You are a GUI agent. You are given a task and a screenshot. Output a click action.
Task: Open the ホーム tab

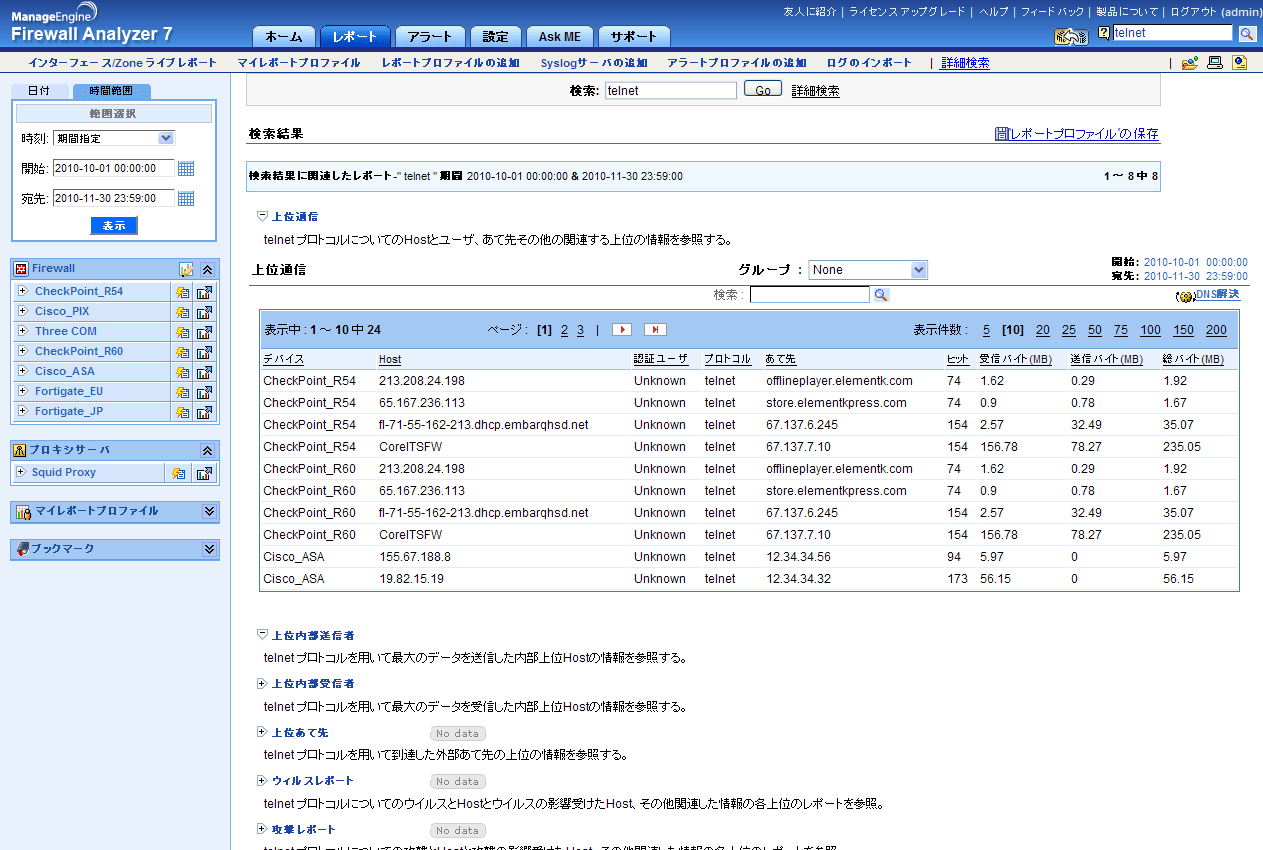tap(284, 37)
